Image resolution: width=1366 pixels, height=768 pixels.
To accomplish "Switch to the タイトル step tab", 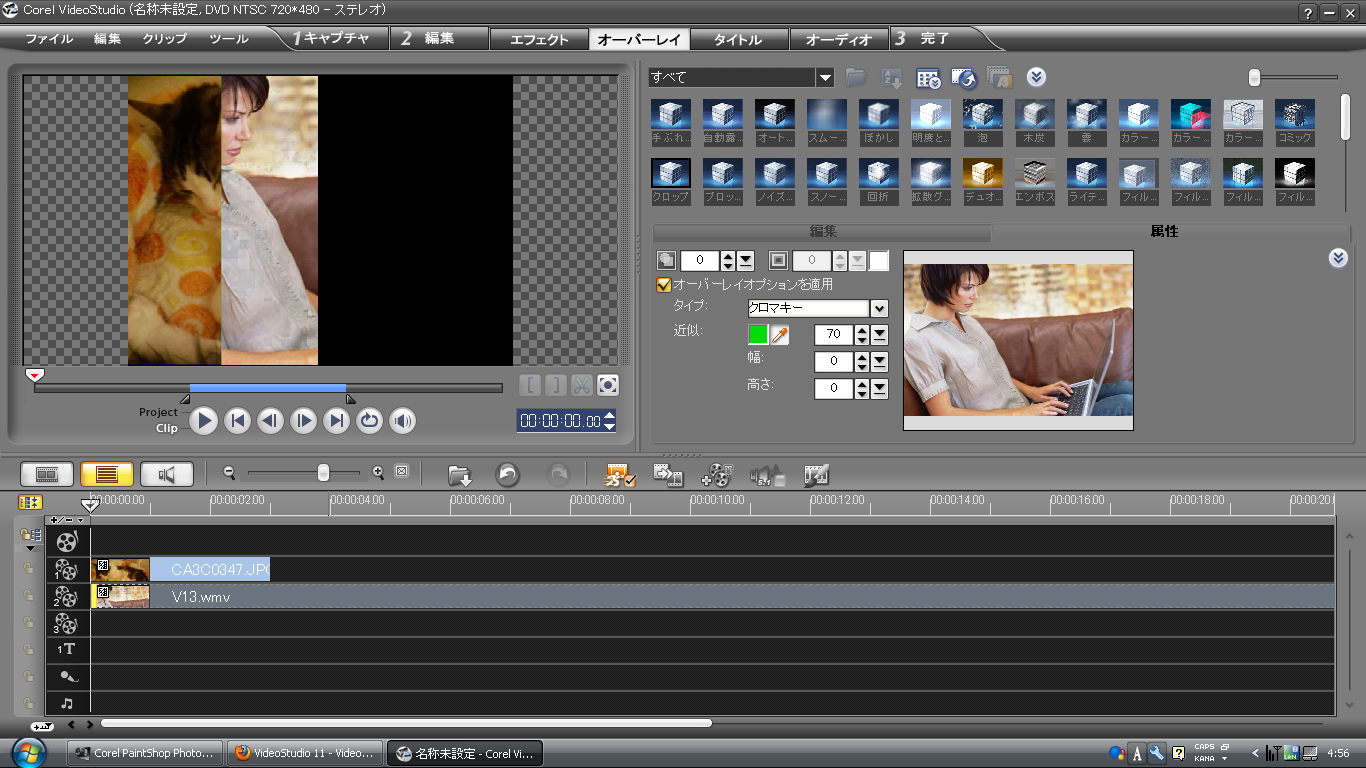I will coord(738,40).
